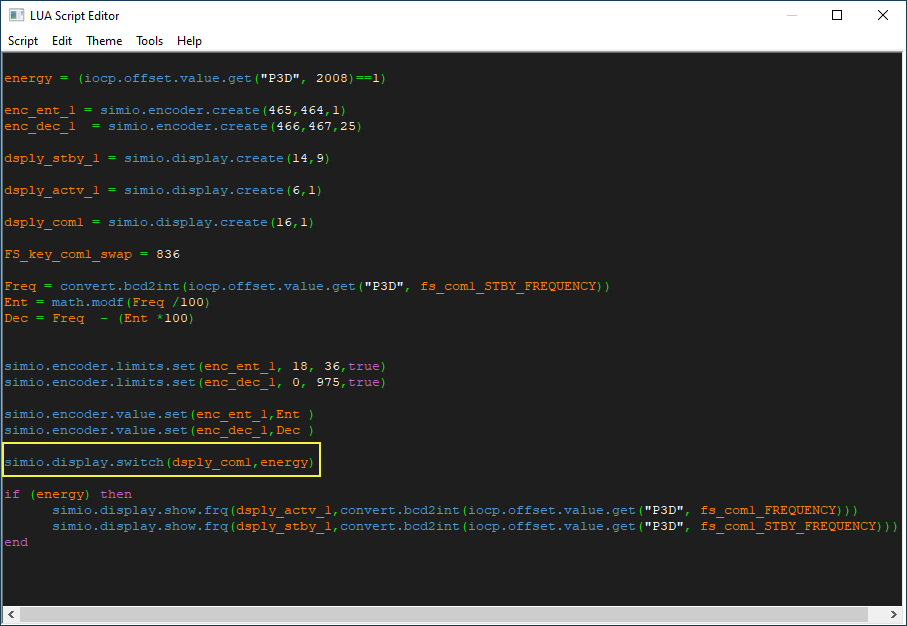This screenshot has height=626, width=907.
Task: Click the 'dsply_stby_1' display.create line
Action: (x=167, y=159)
